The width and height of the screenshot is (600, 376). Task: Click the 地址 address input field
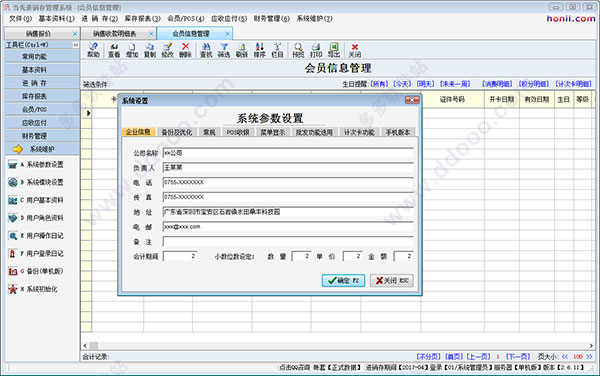tap(288, 212)
